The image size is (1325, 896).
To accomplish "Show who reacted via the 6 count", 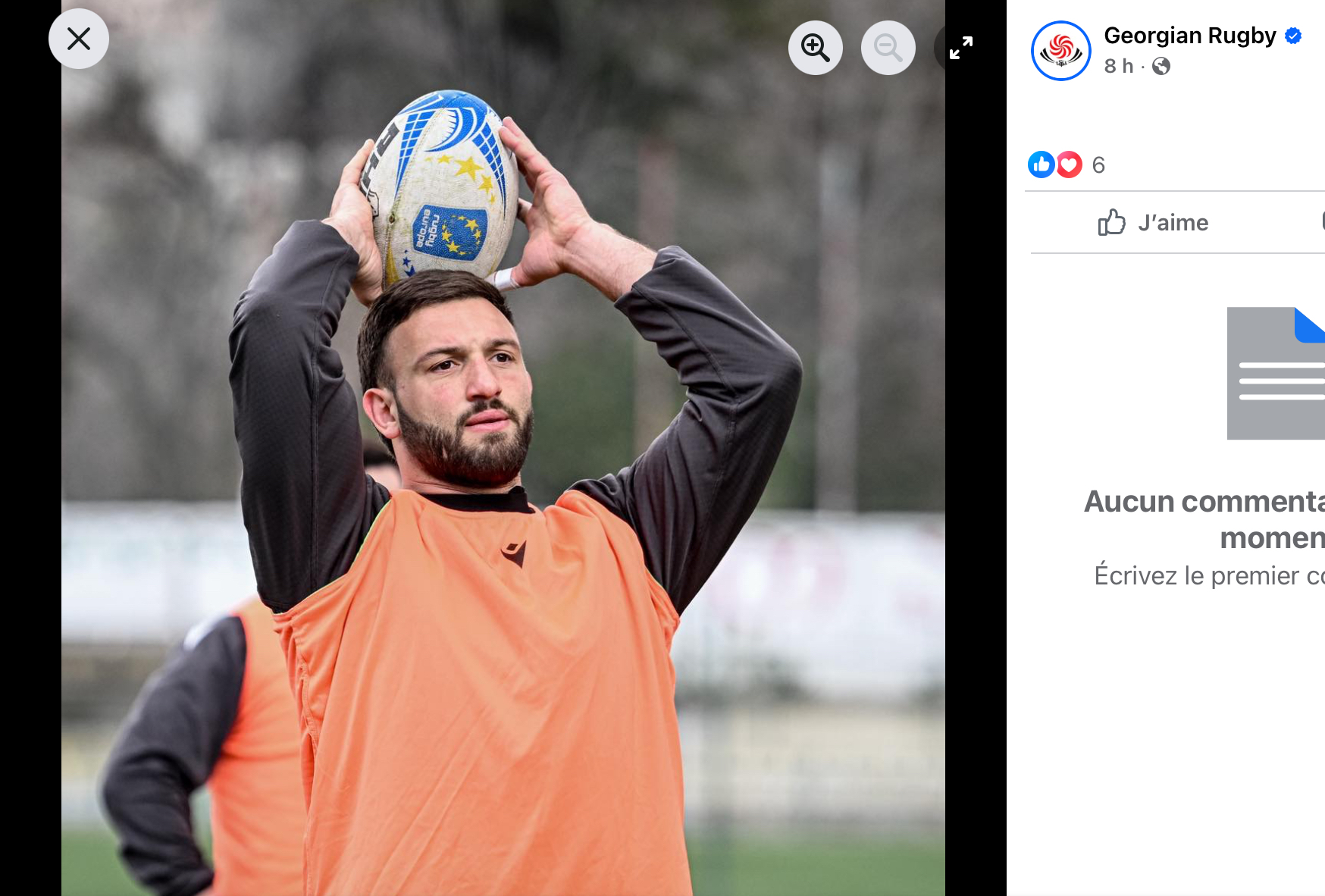I will (1098, 165).
